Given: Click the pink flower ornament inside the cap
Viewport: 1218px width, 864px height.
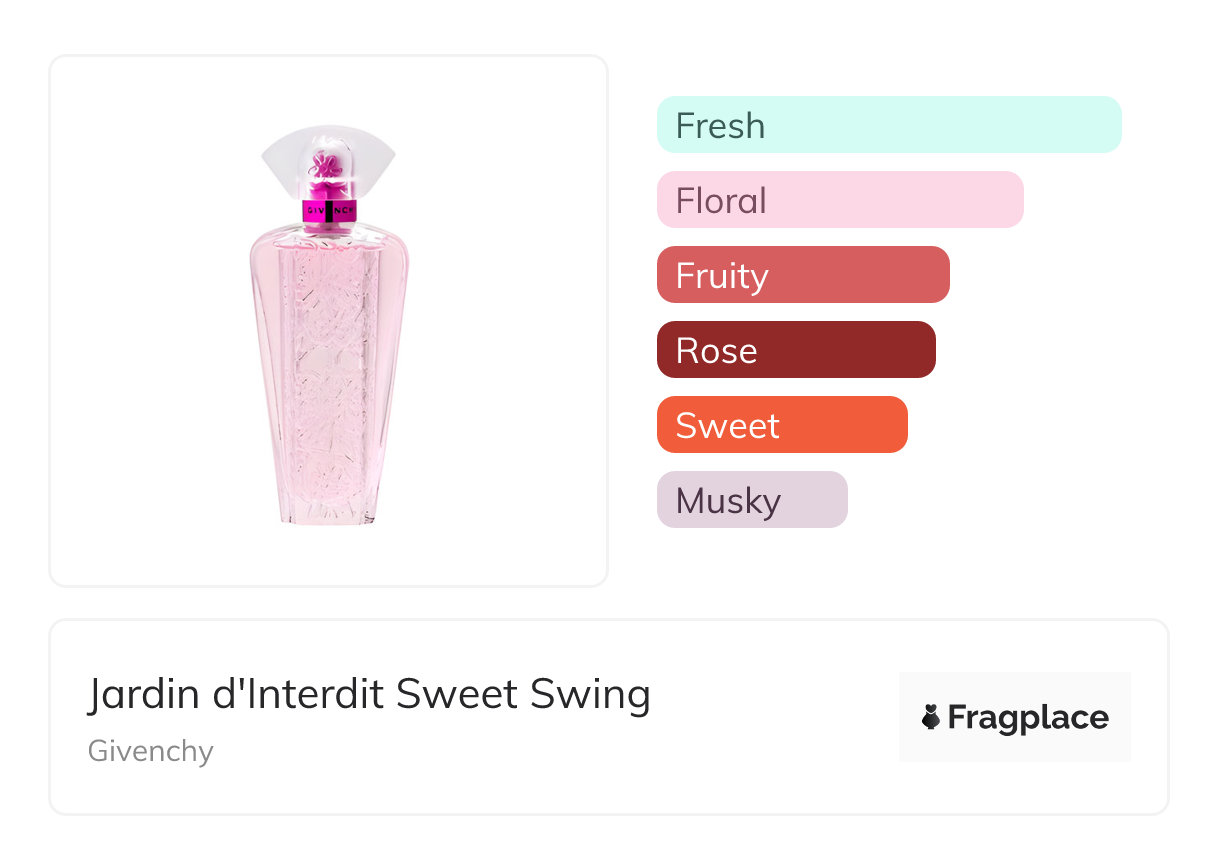Looking at the screenshot, I should point(323,166).
